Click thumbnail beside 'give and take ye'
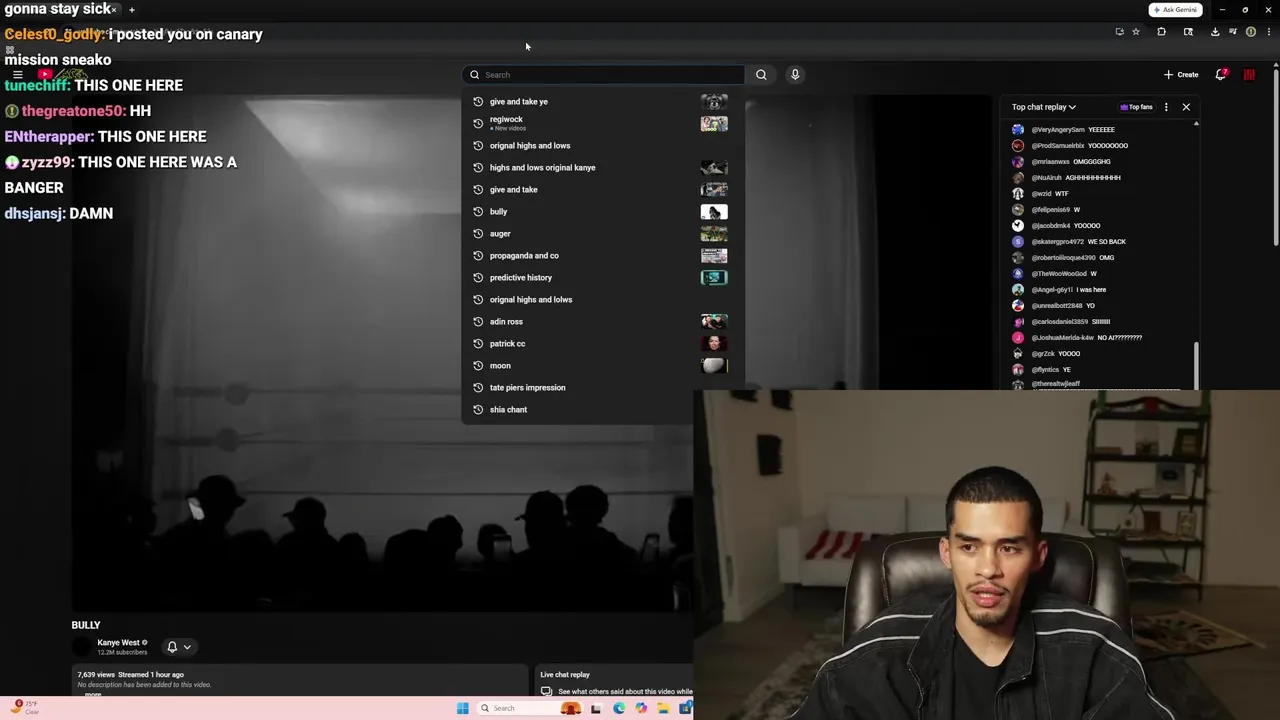The height and width of the screenshot is (720, 1280). [x=714, y=101]
